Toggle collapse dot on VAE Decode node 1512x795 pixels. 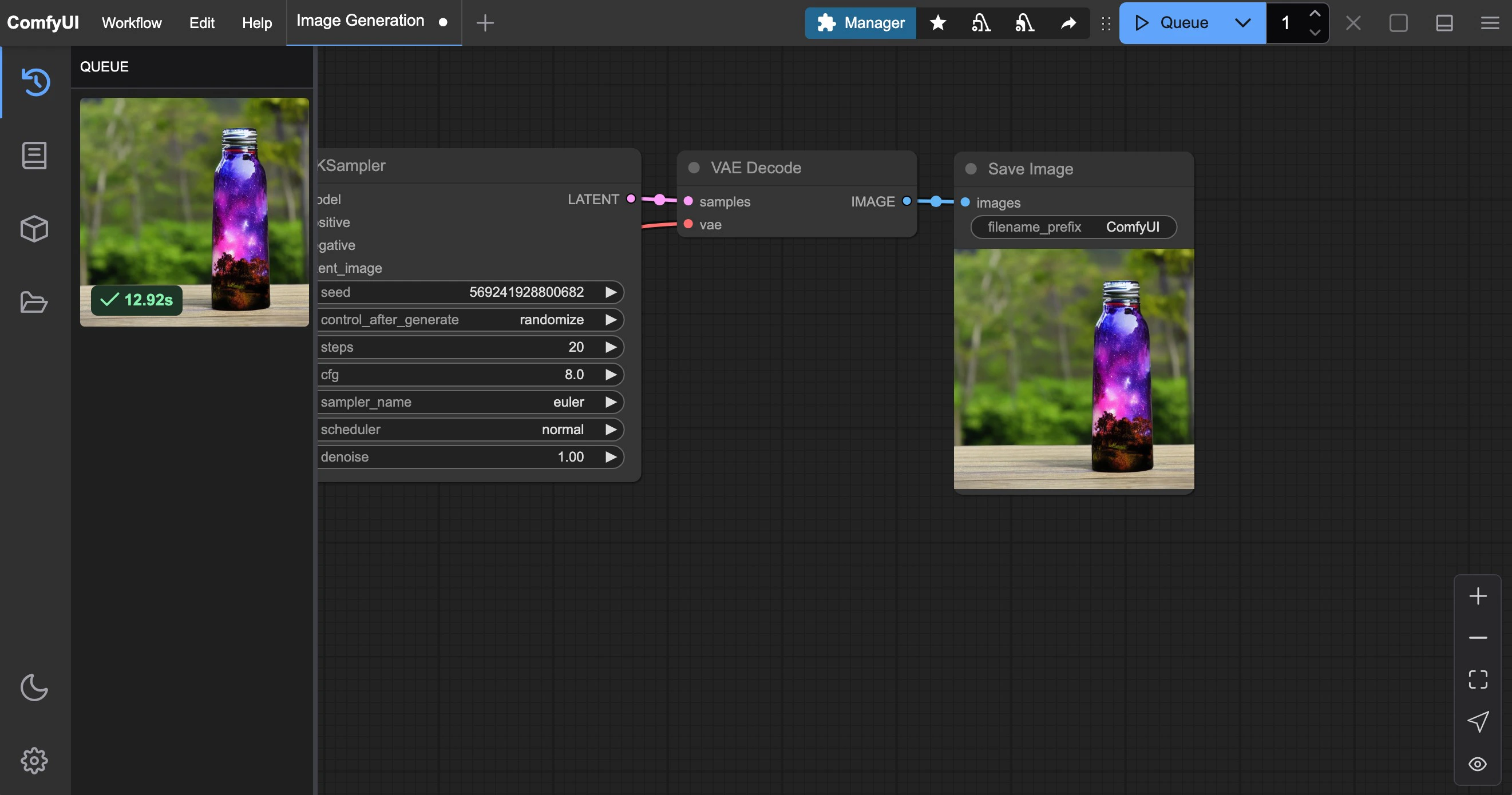tap(694, 168)
